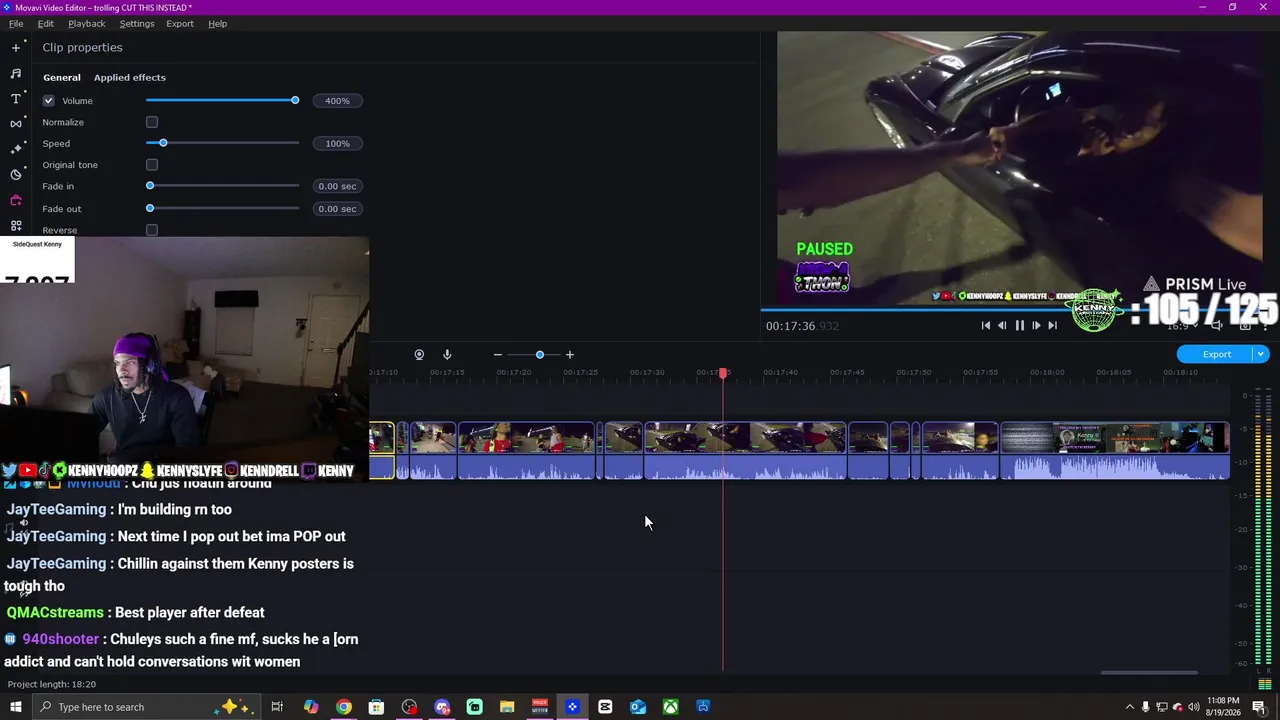1280x720 pixels.
Task: Open Outlook from the taskbar
Action: [x=638, y=707]
